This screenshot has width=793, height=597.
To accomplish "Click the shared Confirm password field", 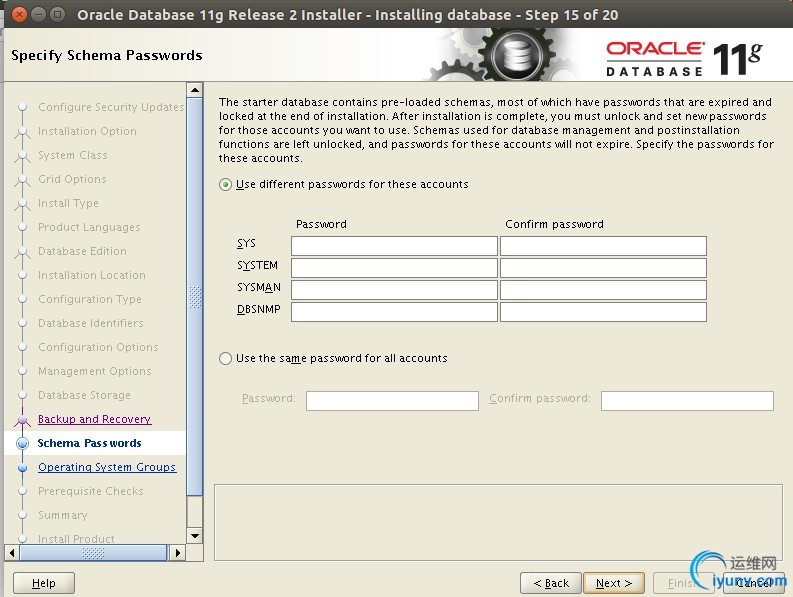I will (687, 401).
